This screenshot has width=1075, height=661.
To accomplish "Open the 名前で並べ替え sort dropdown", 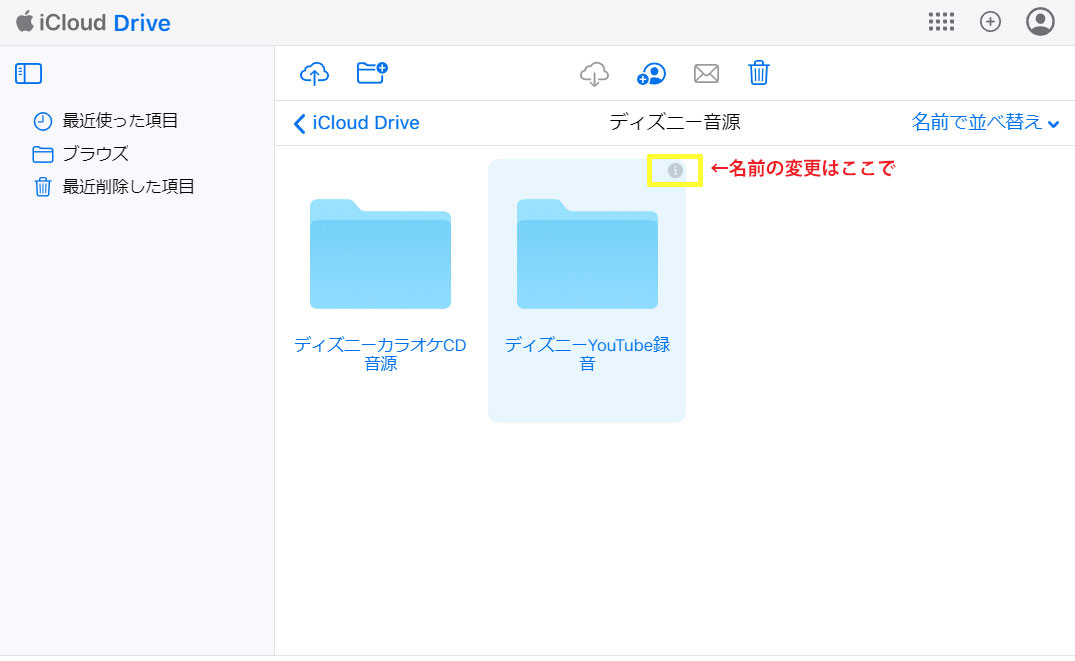I will click(x=985, y=122).
